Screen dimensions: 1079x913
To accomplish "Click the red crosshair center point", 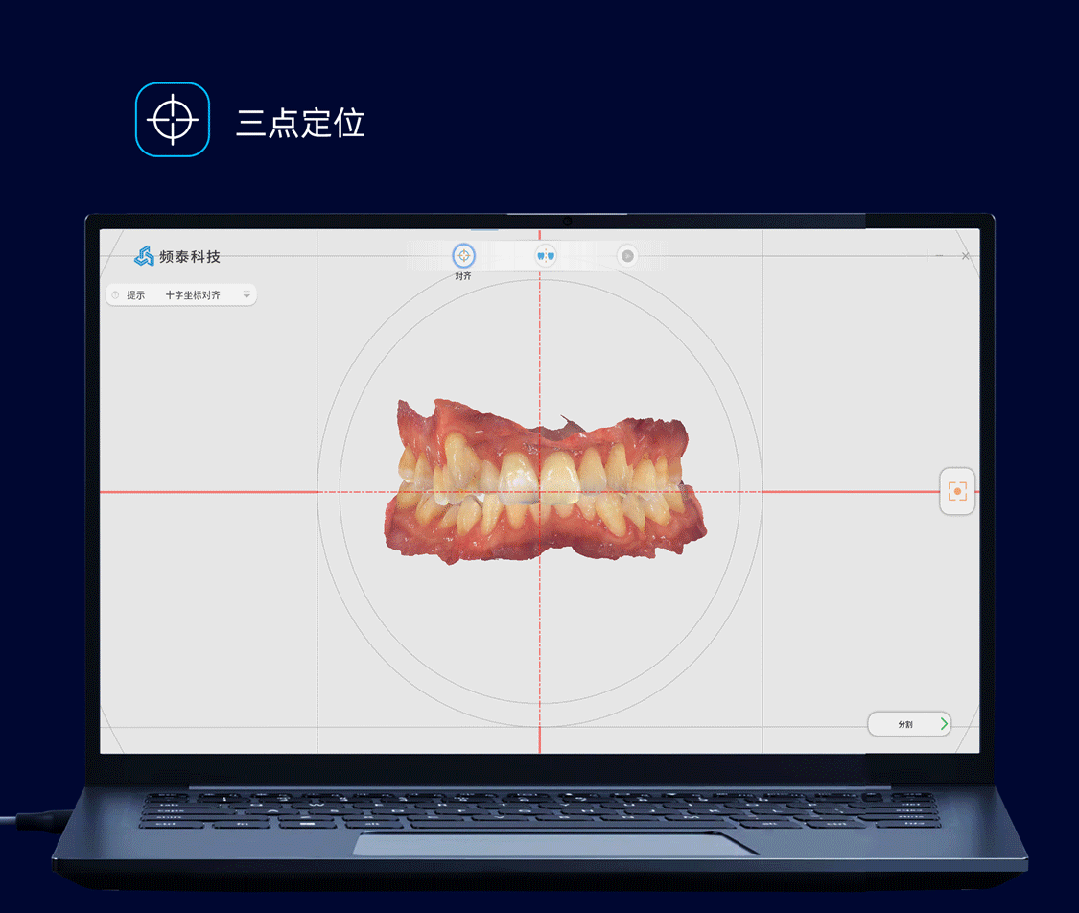I will coord(540,490).
